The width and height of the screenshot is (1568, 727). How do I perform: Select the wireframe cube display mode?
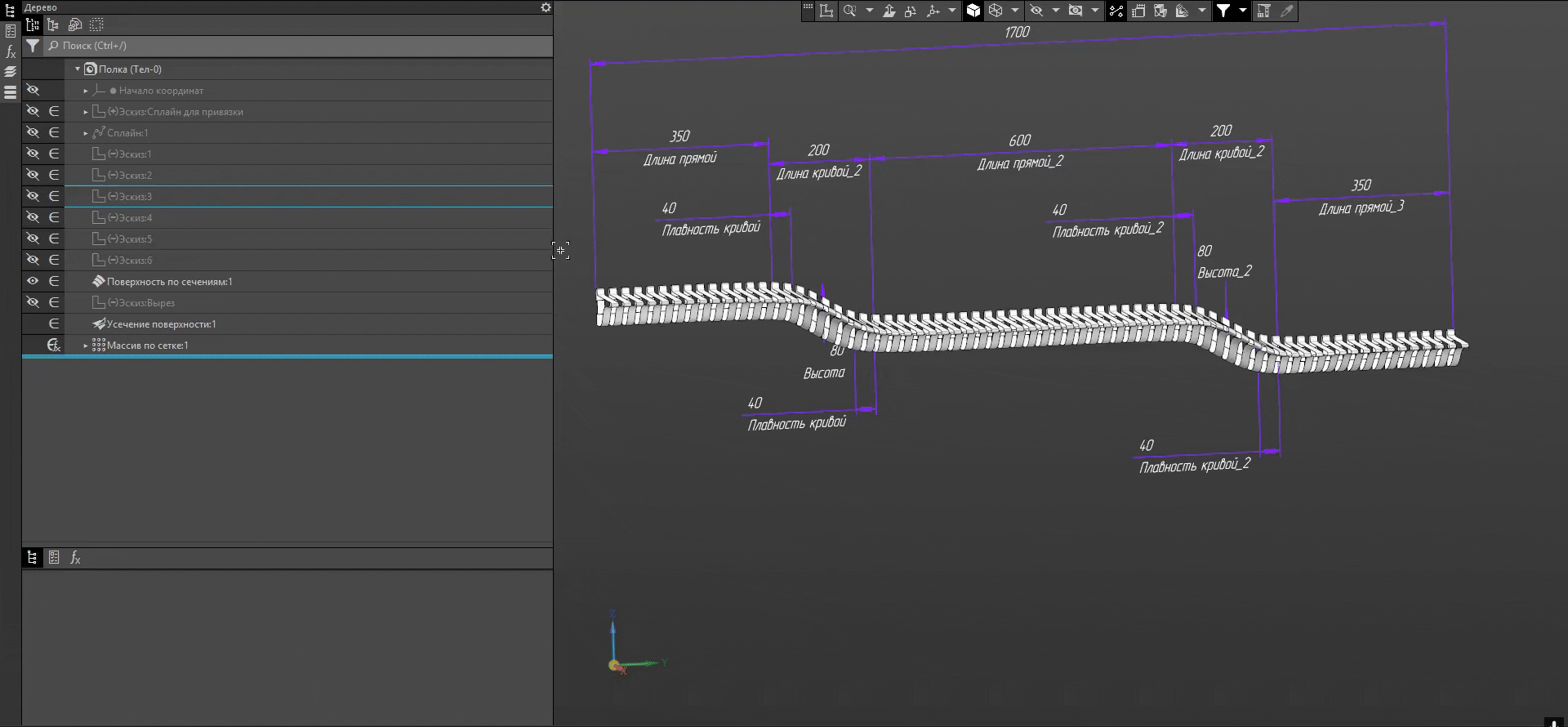pyautogui.click(x=996, y=11)
